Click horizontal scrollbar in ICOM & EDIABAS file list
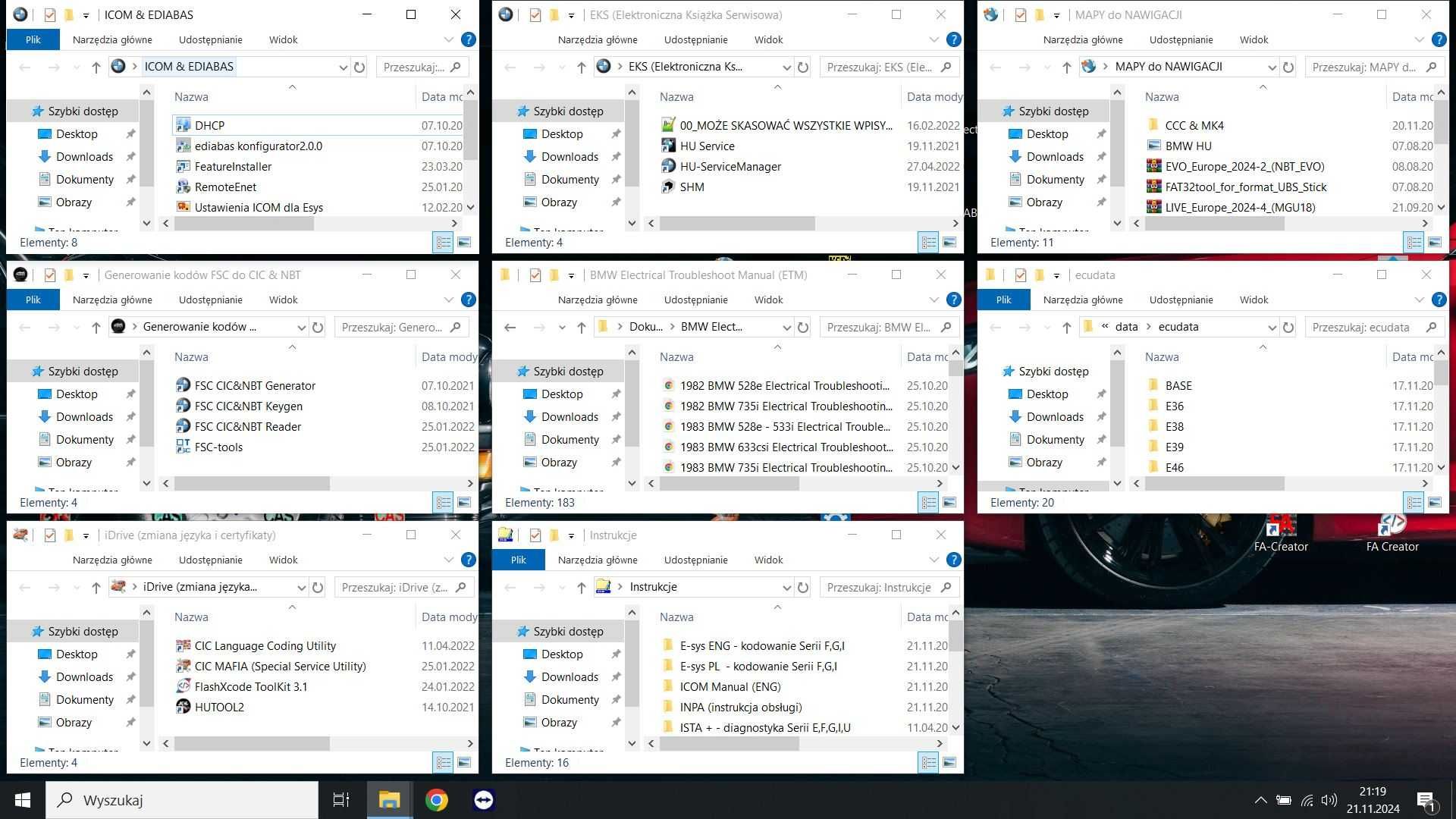Image resolution: width=1456 pixels, height=819 pixels. click(244, 224)
